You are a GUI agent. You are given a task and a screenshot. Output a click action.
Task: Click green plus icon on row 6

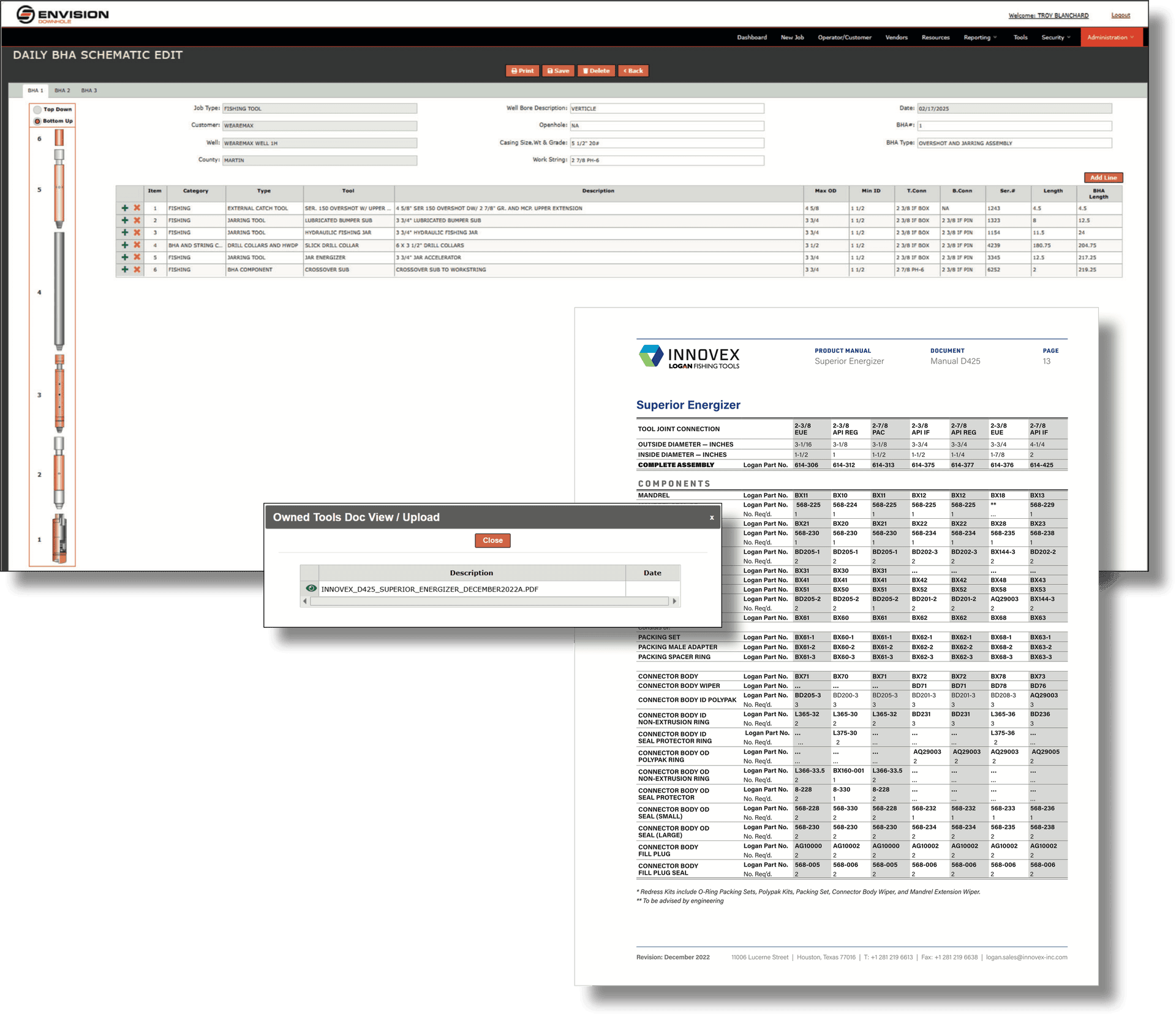[x=125, y=270]
